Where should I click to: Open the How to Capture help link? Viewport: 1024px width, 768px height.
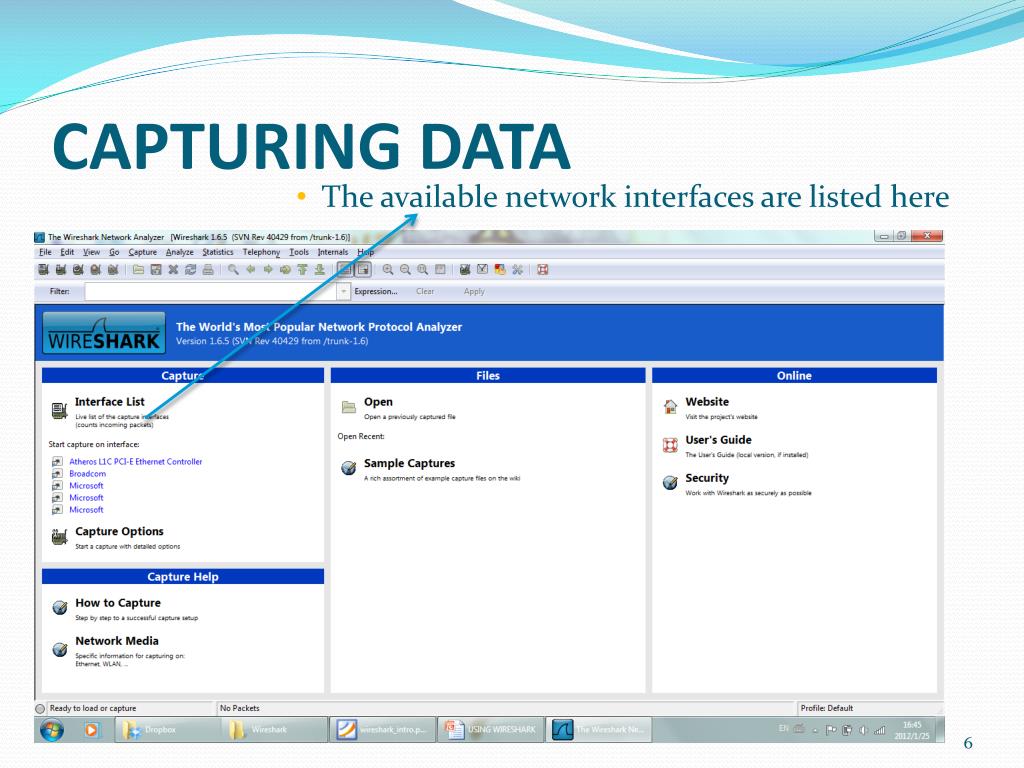pos(118,603)
